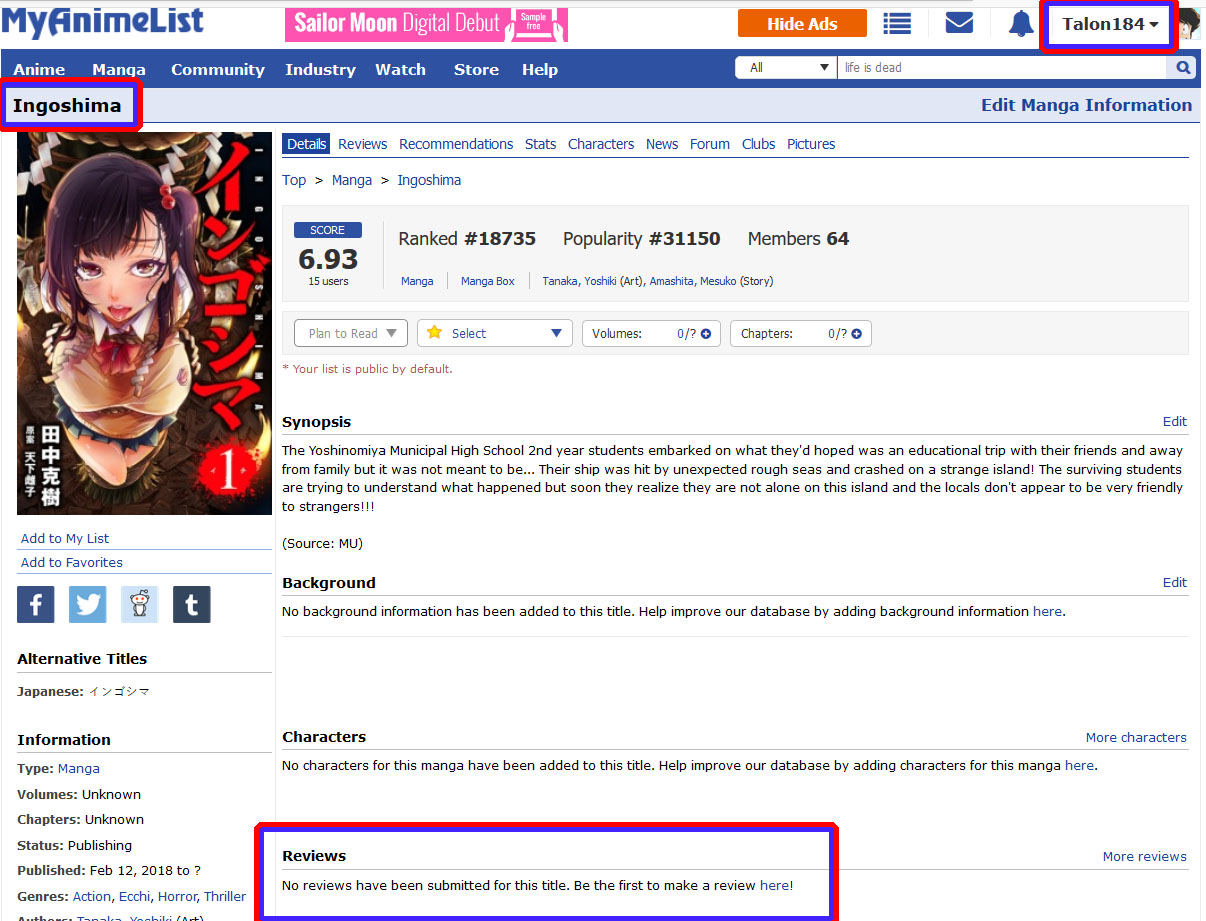
Task: Share the manga on Facebook
Action: (36, 605)
